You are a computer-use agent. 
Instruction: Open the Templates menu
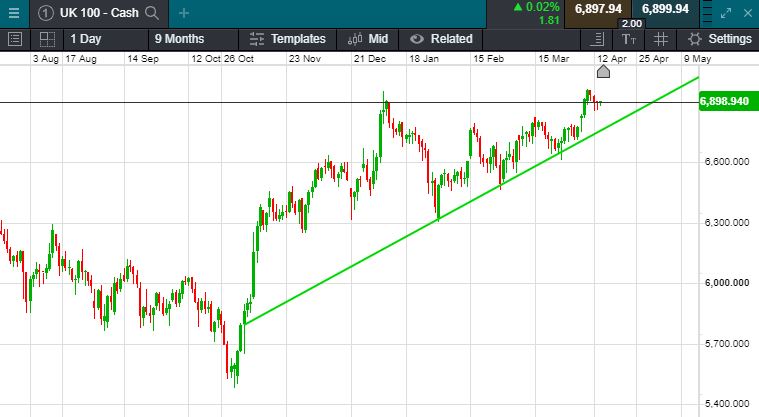click(288, 39)
